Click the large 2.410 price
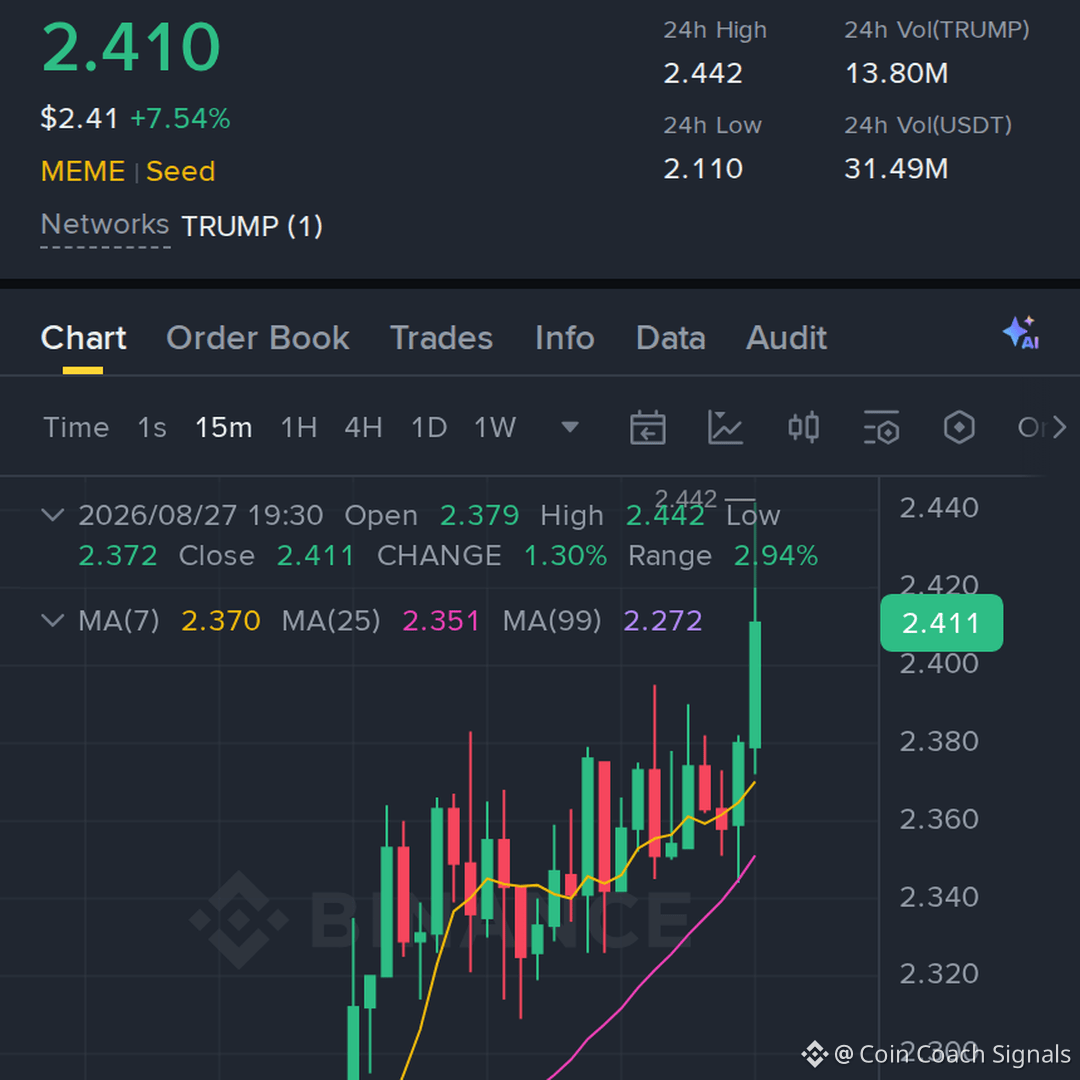This screenshot has height=1080, width=1080. point(131,48)
